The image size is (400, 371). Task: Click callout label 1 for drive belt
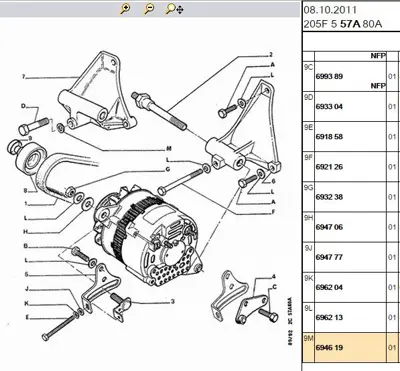[25, 204]
